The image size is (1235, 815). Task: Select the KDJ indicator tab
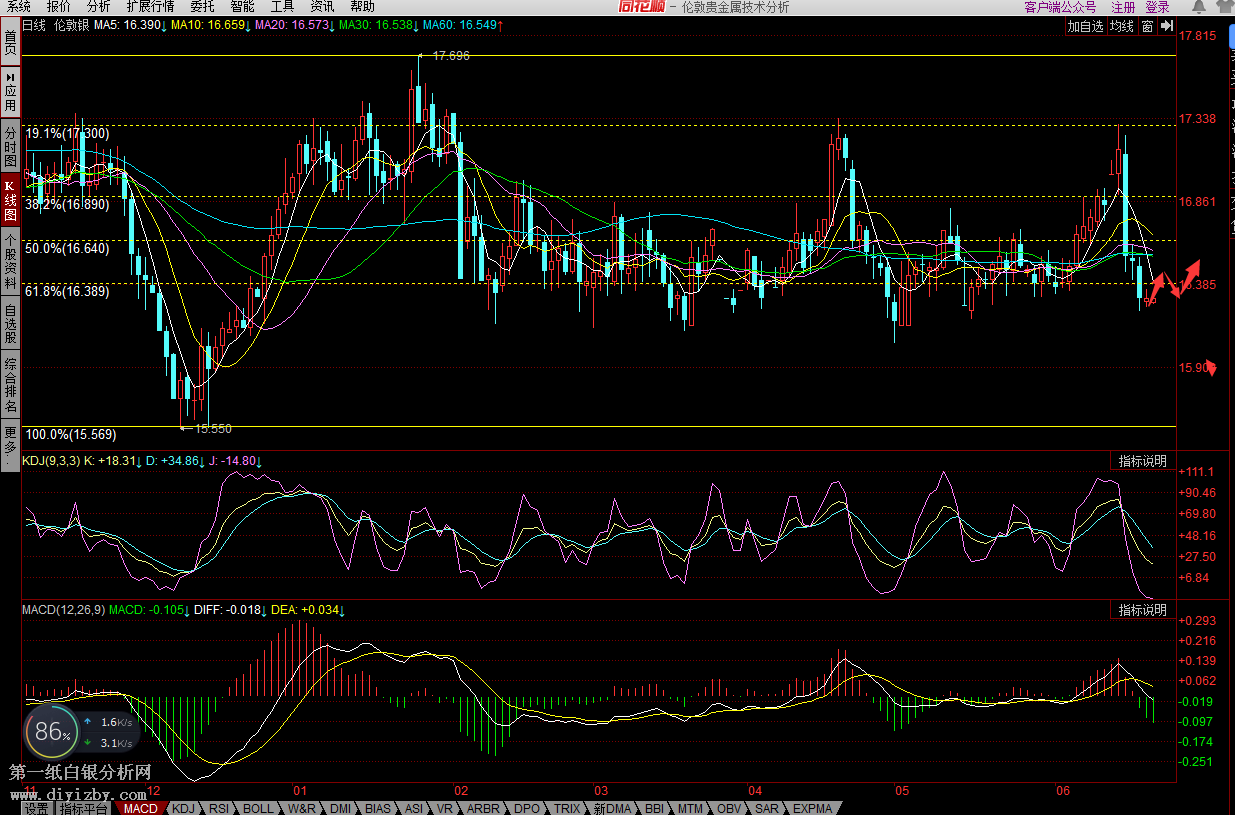pos(183,808)
